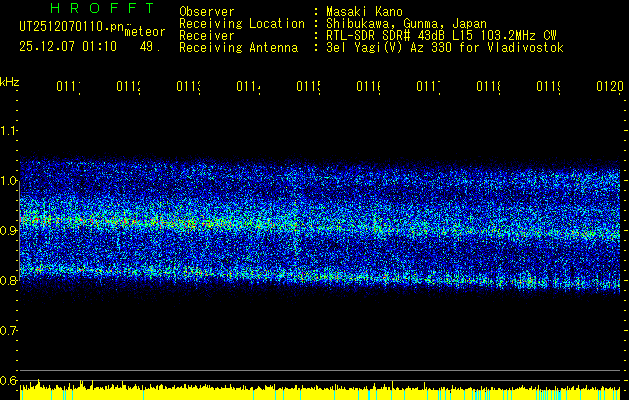Click the 'Observer' field label
This screenshot has width=629, height=400.
click(207, 12)
